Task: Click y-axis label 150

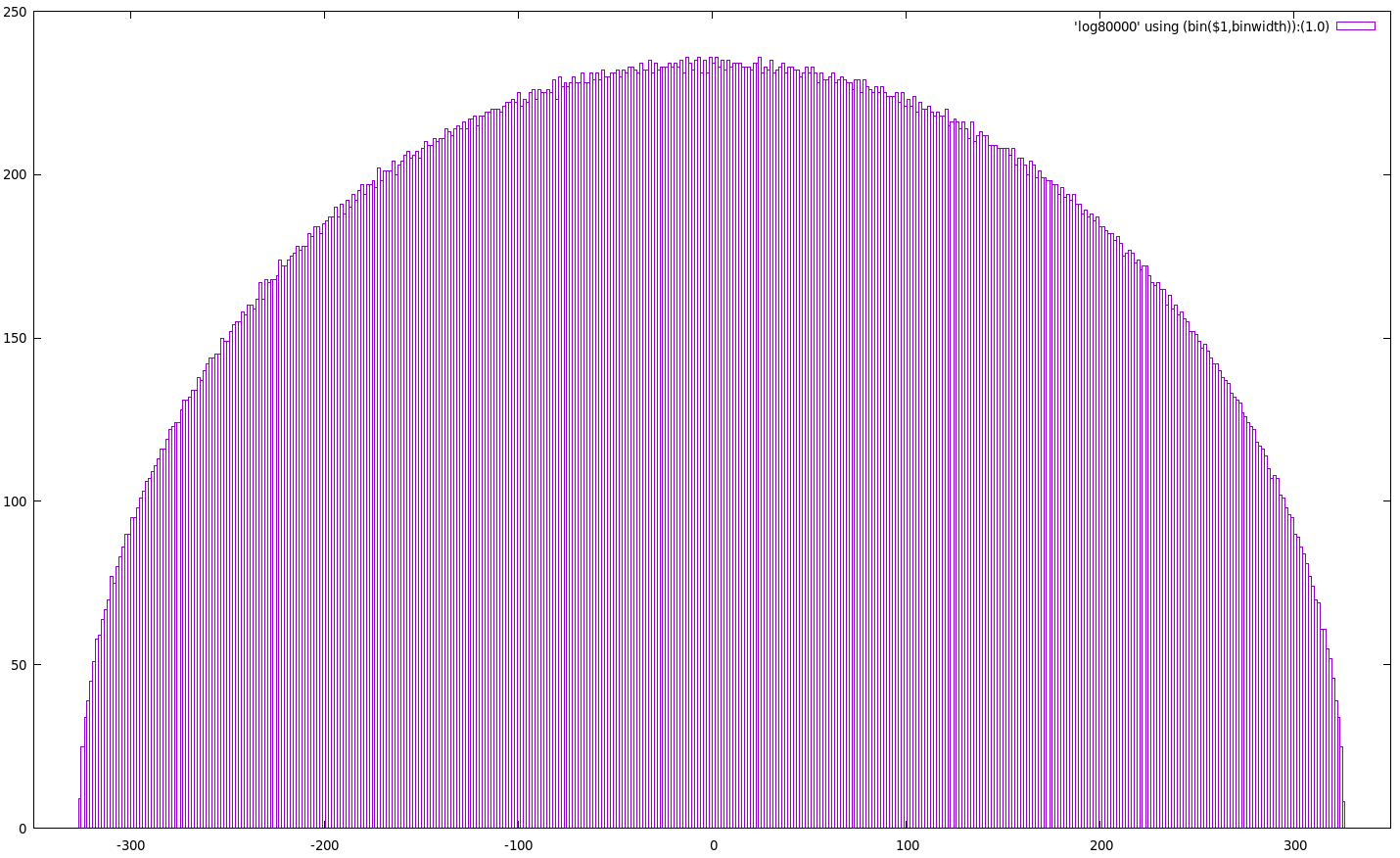Action: pyautogui.click(x=17, y=339)
